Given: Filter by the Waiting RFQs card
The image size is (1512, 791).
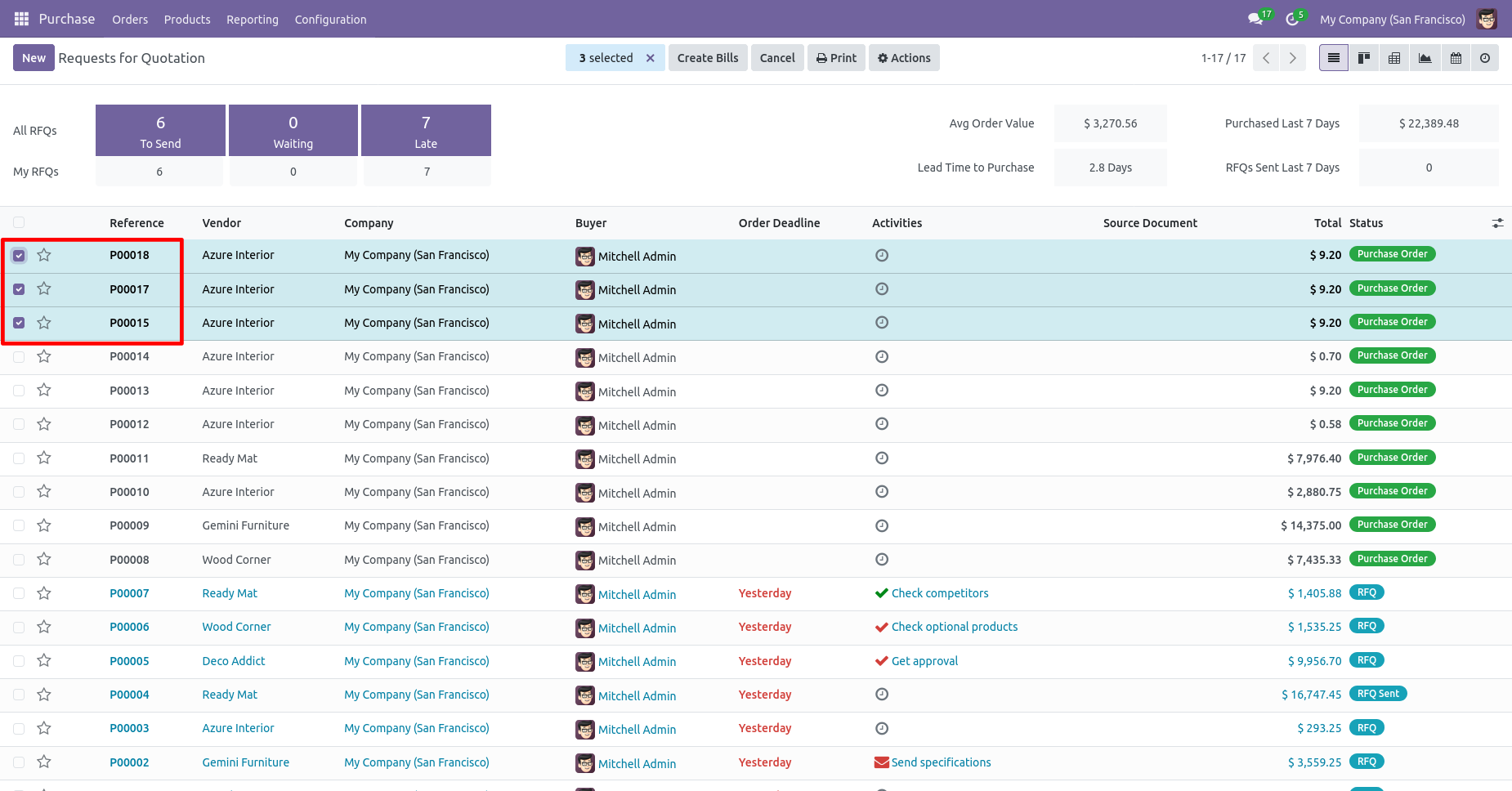Looking at the screenshot, I should pyautogui.click(x=293, y=131).
